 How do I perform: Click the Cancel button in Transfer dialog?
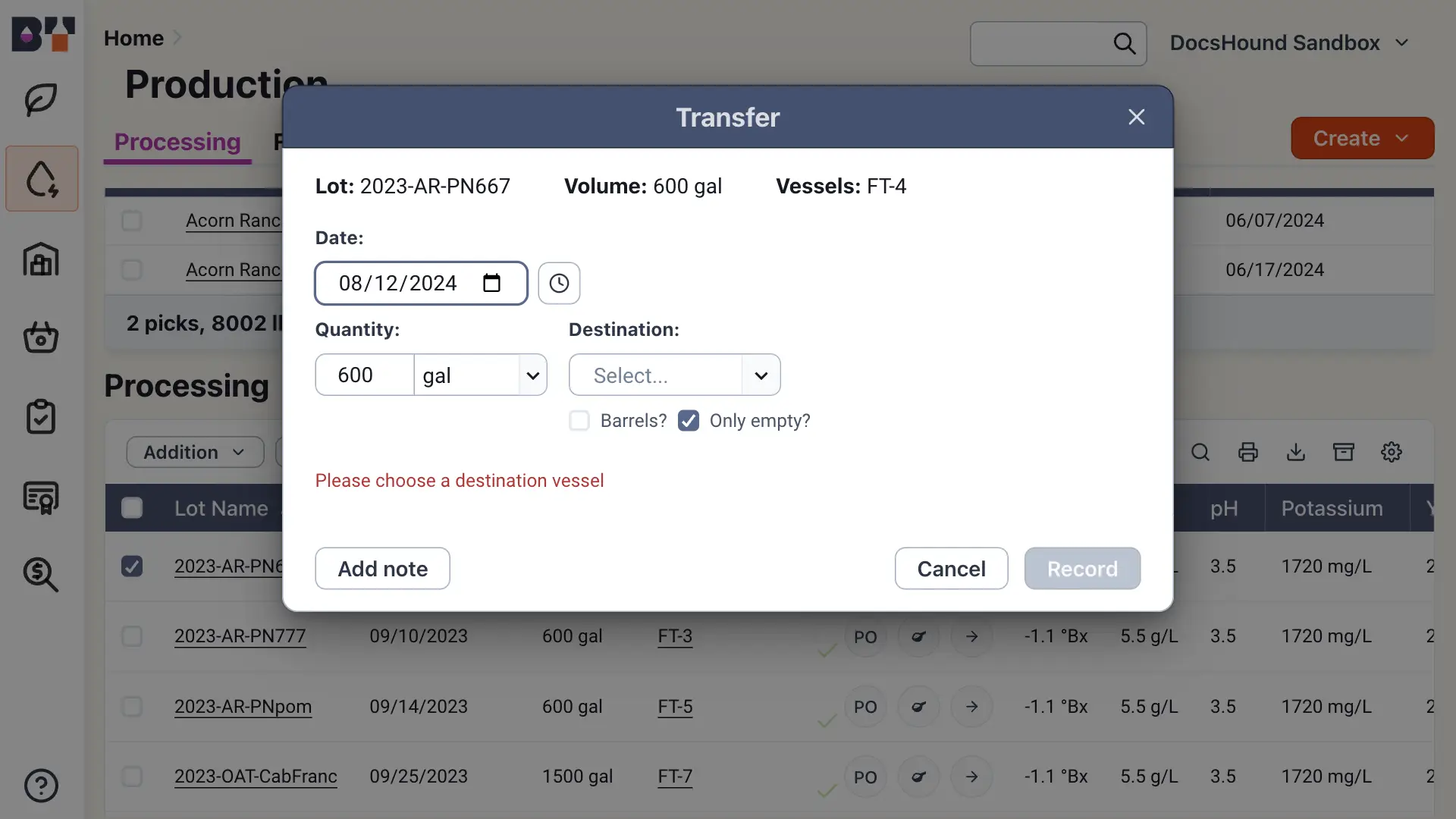pos(951,567)
